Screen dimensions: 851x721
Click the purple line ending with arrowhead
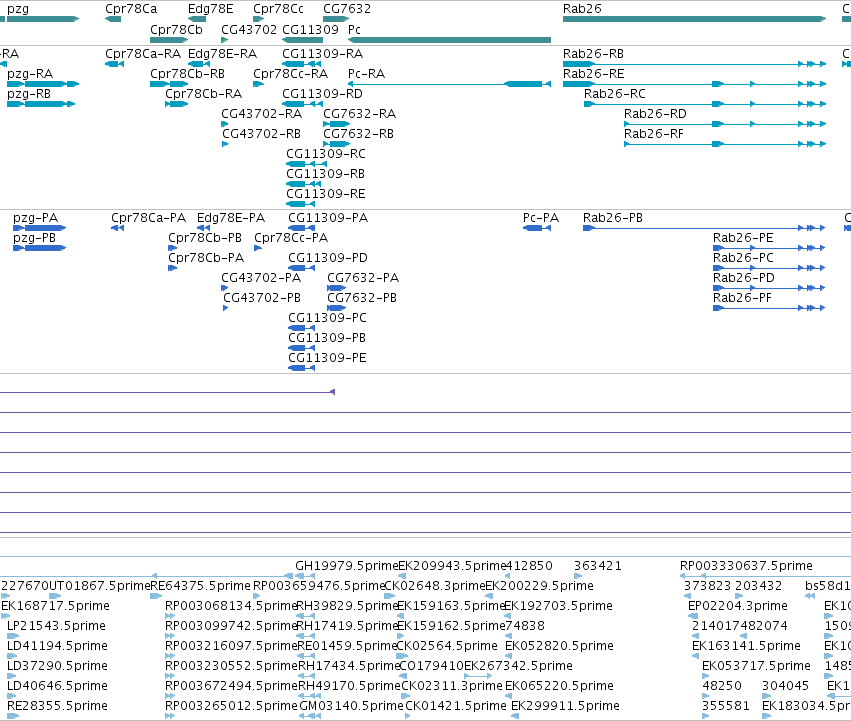pyautogui.click(x=167, y=392)
